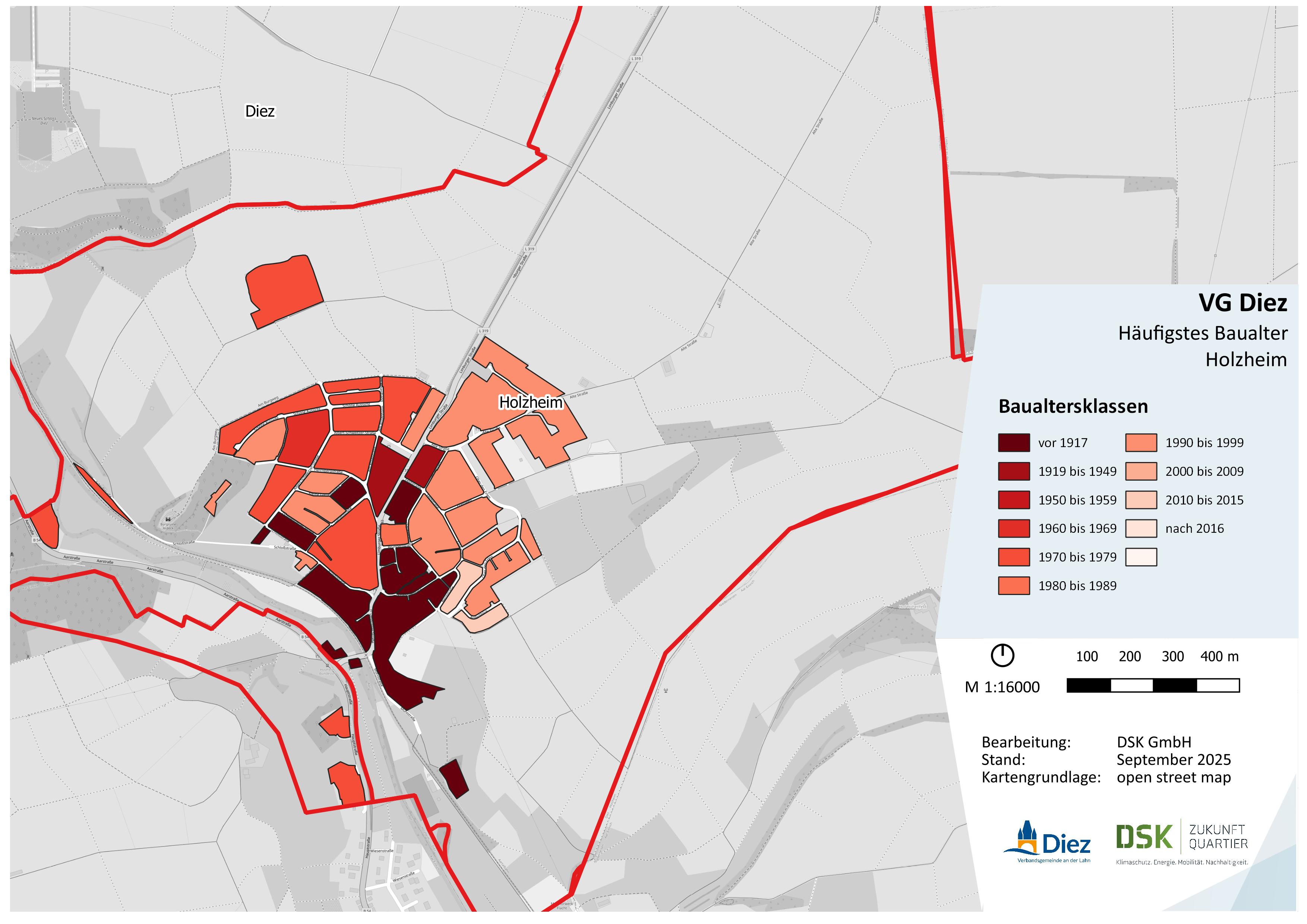Click the black-and-white scale bar
Image resolution: width=1307 pixels, height=924 pixels.
click(1153, 686)
